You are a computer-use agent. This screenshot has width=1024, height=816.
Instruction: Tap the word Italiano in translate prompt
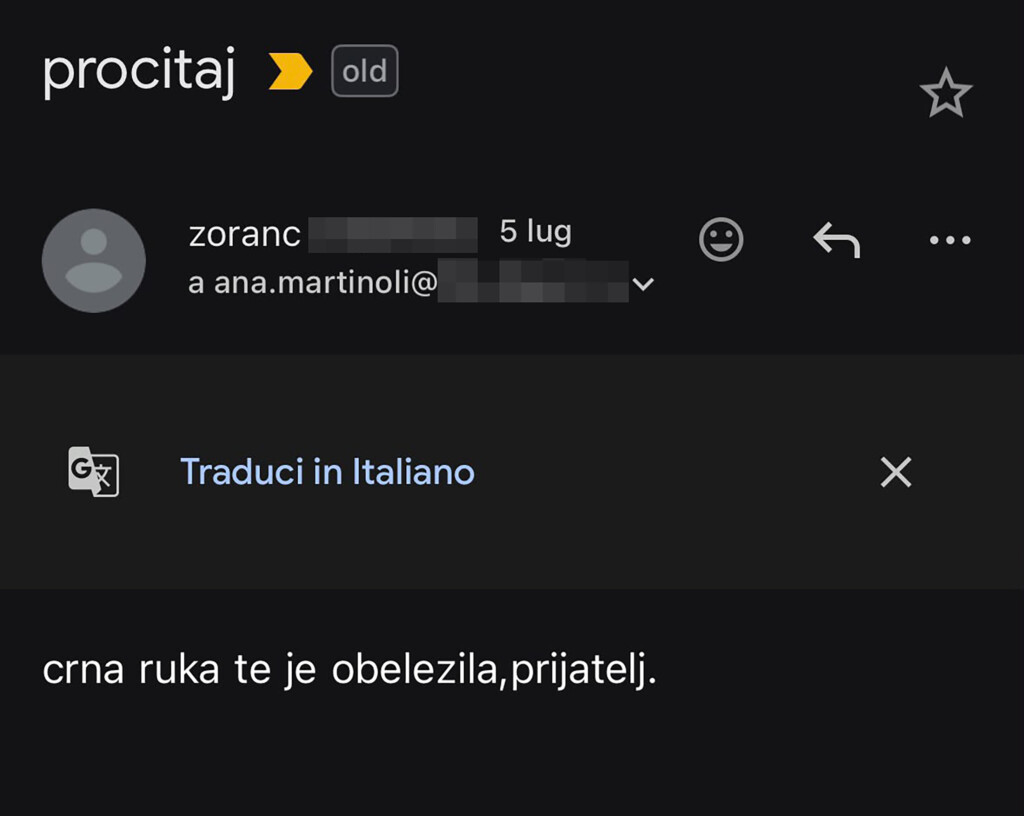point(413,471)
